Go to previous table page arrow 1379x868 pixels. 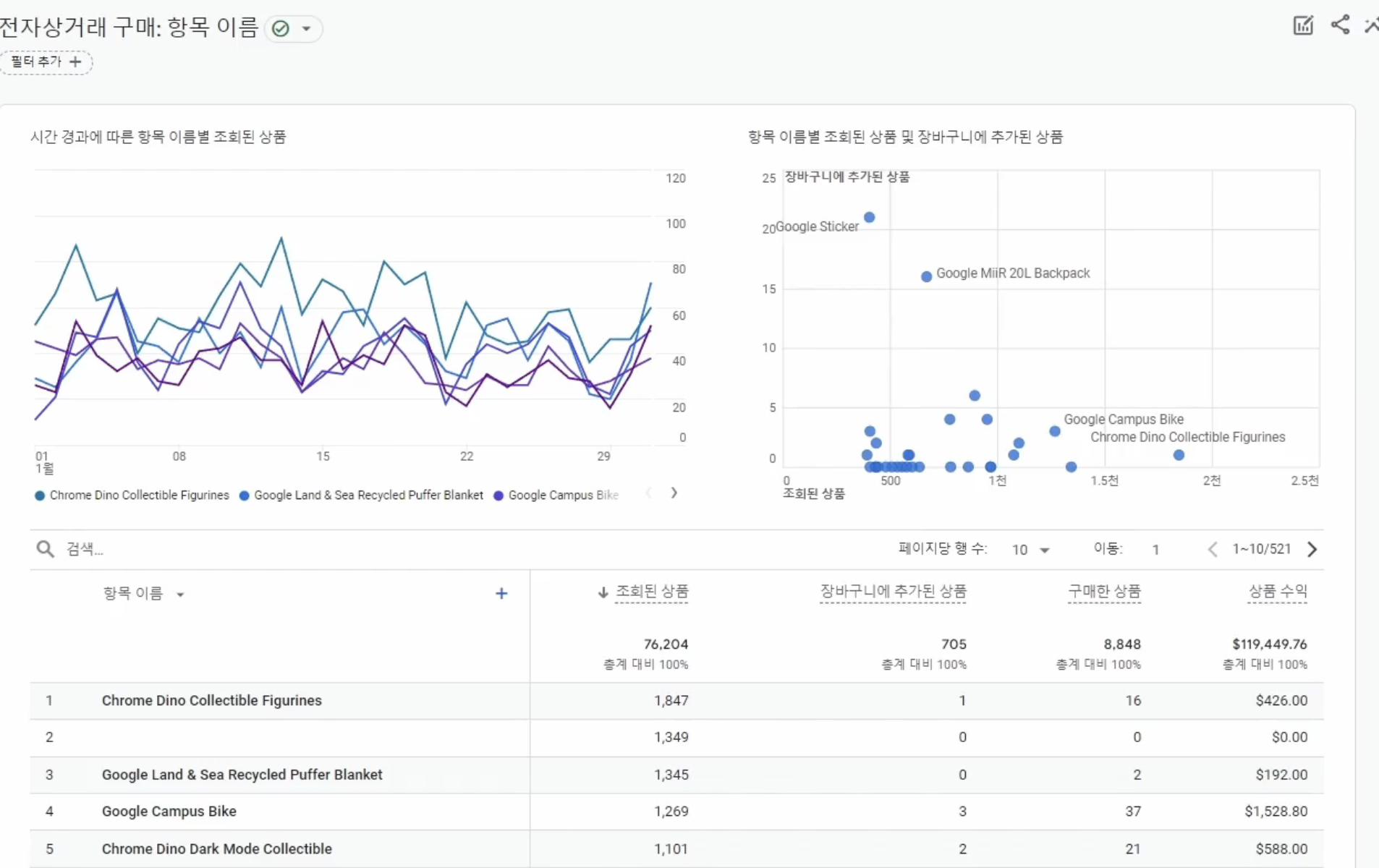(1213, 550)
